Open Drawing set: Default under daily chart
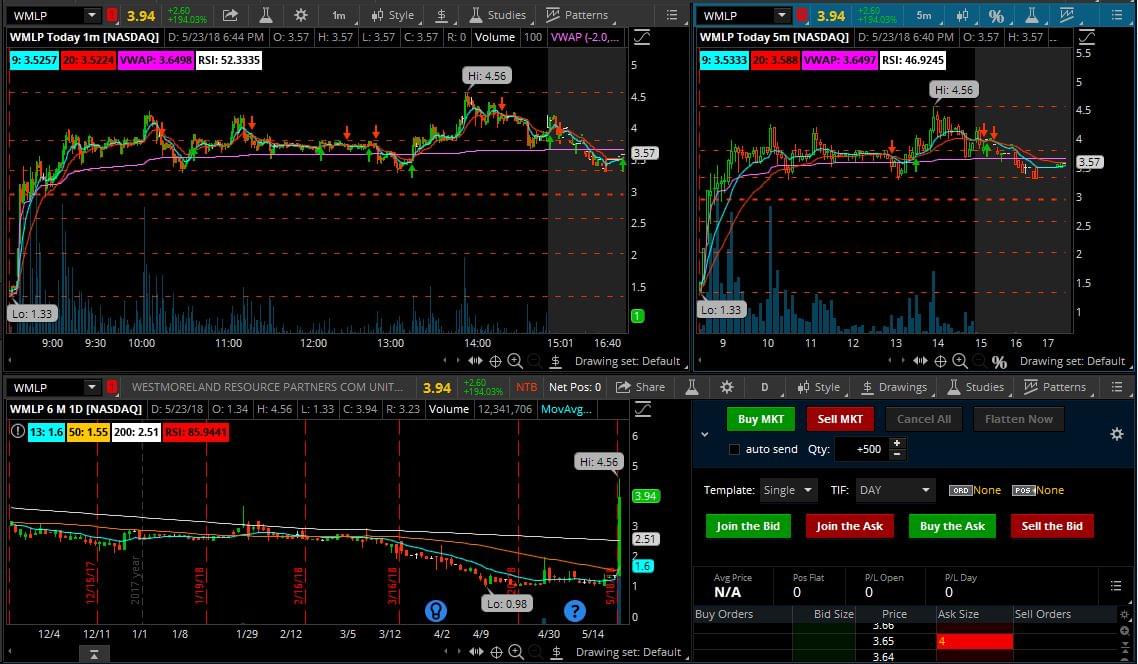The height and width of the screenshot is (664, 1138). (629, 652)
